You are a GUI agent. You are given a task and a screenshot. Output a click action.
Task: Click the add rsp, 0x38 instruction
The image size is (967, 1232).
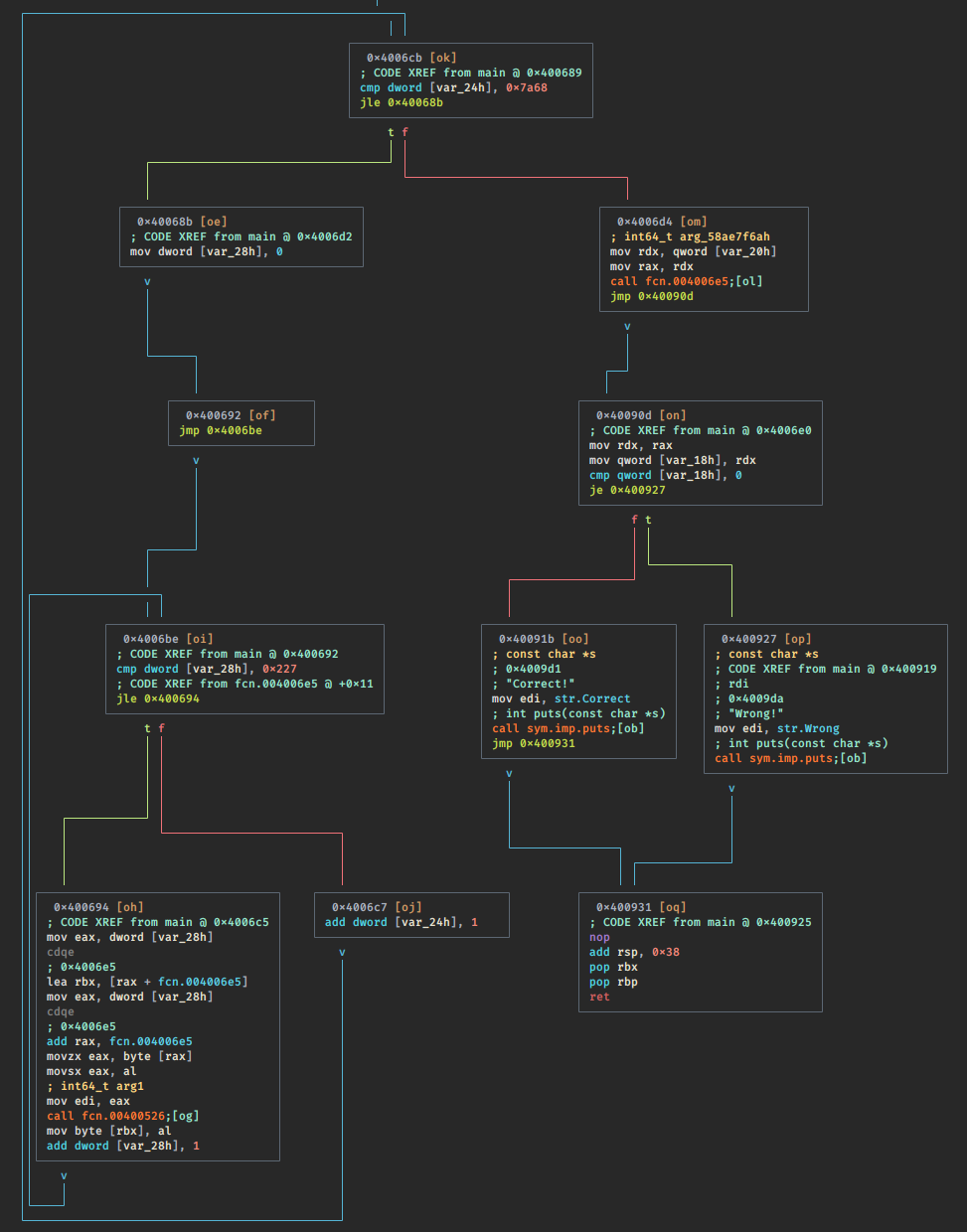tap(634, 952)
